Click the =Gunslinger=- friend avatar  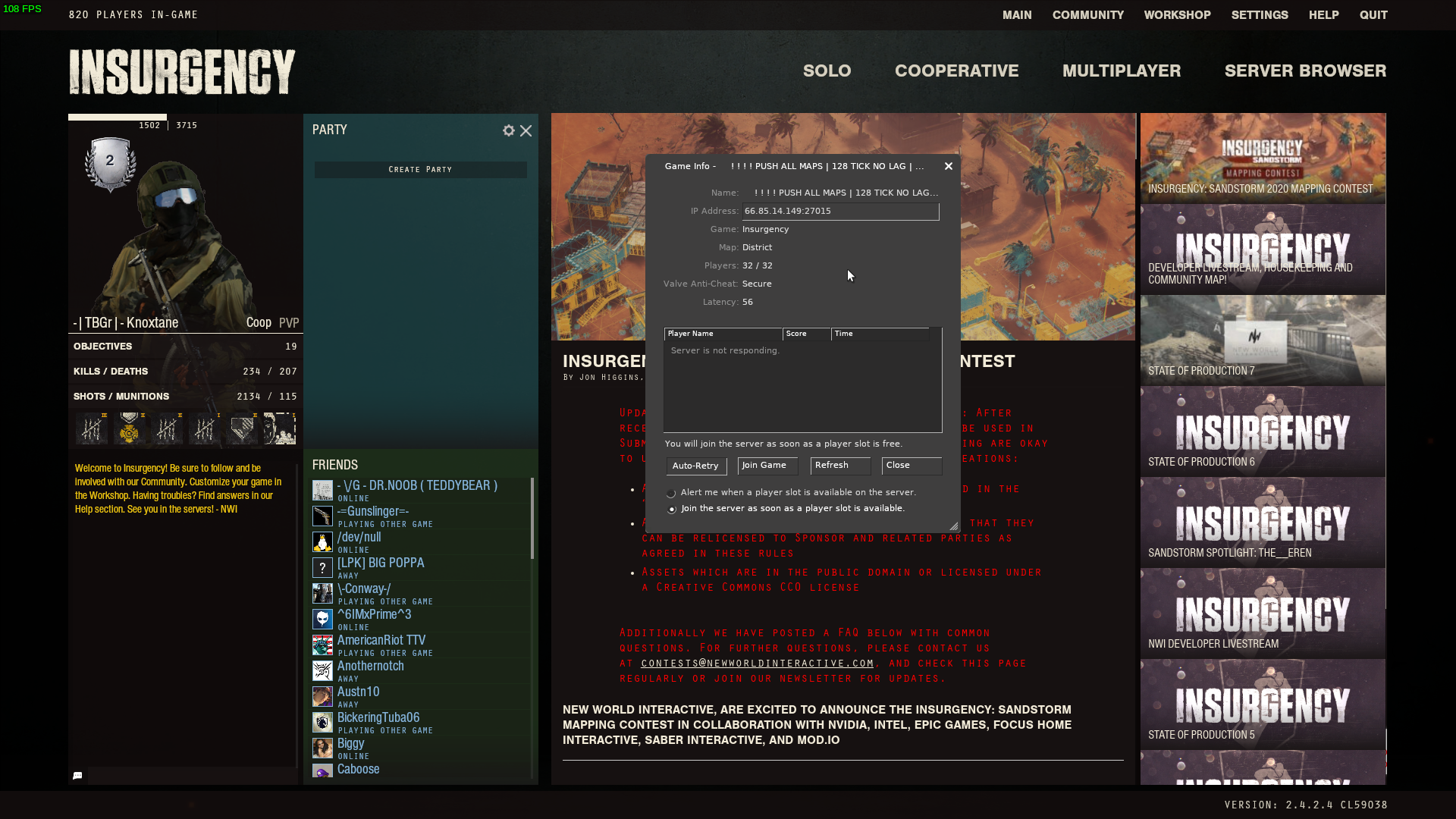pyautogui.click(x=322, y=516)
